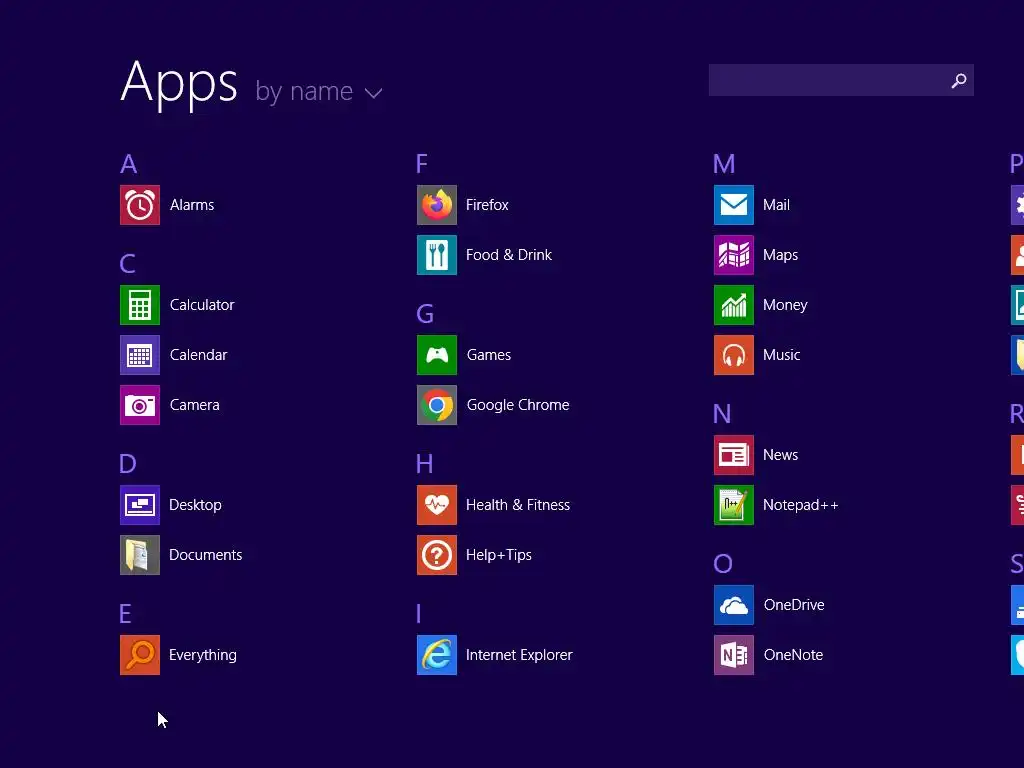Click the Help+Tips question mark icon

pos(437,555)
